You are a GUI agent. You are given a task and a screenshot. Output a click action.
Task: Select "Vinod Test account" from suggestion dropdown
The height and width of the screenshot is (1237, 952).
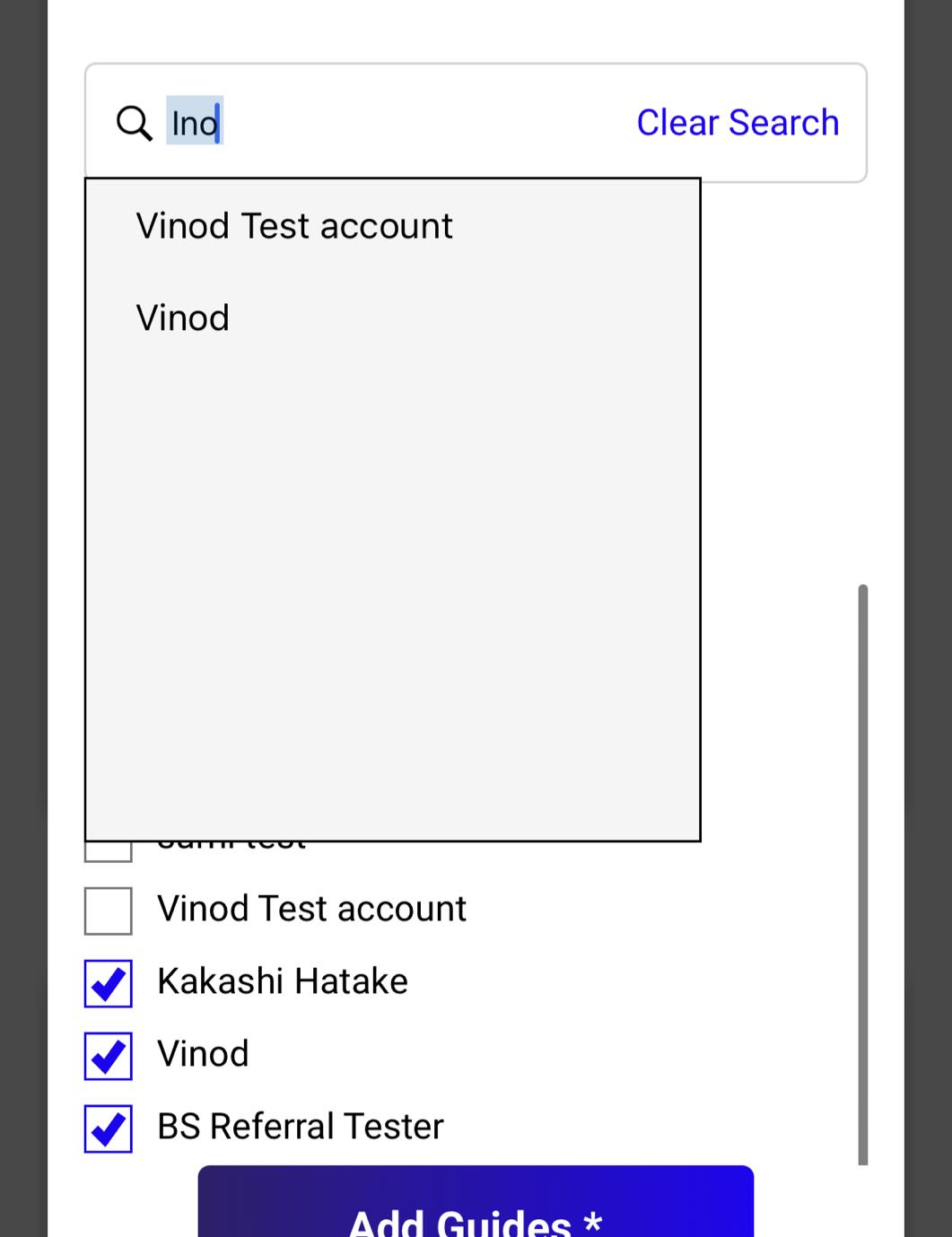294,226
